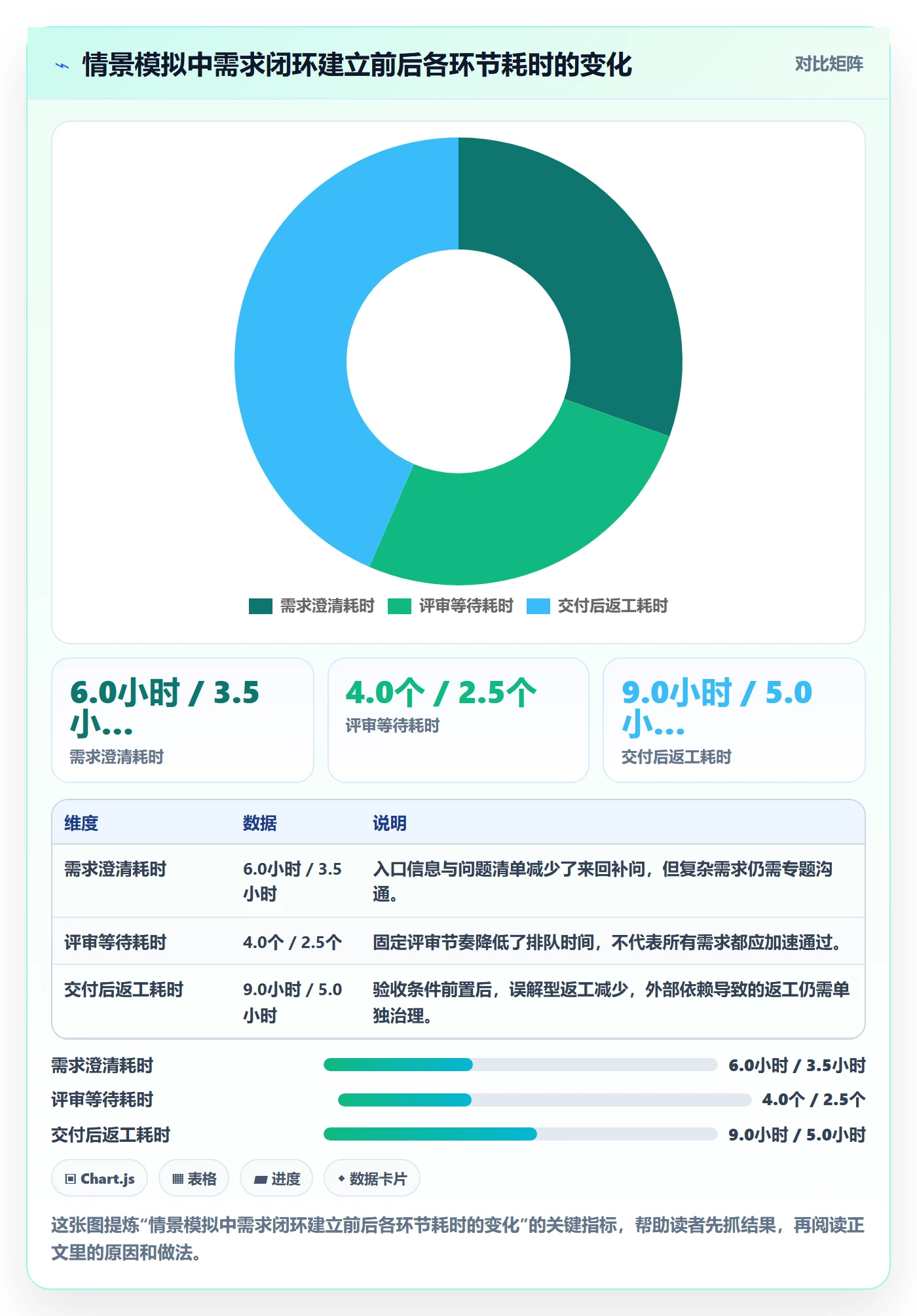Click progress value 6.0小时 / 3.5小时

coord(797,1065)
